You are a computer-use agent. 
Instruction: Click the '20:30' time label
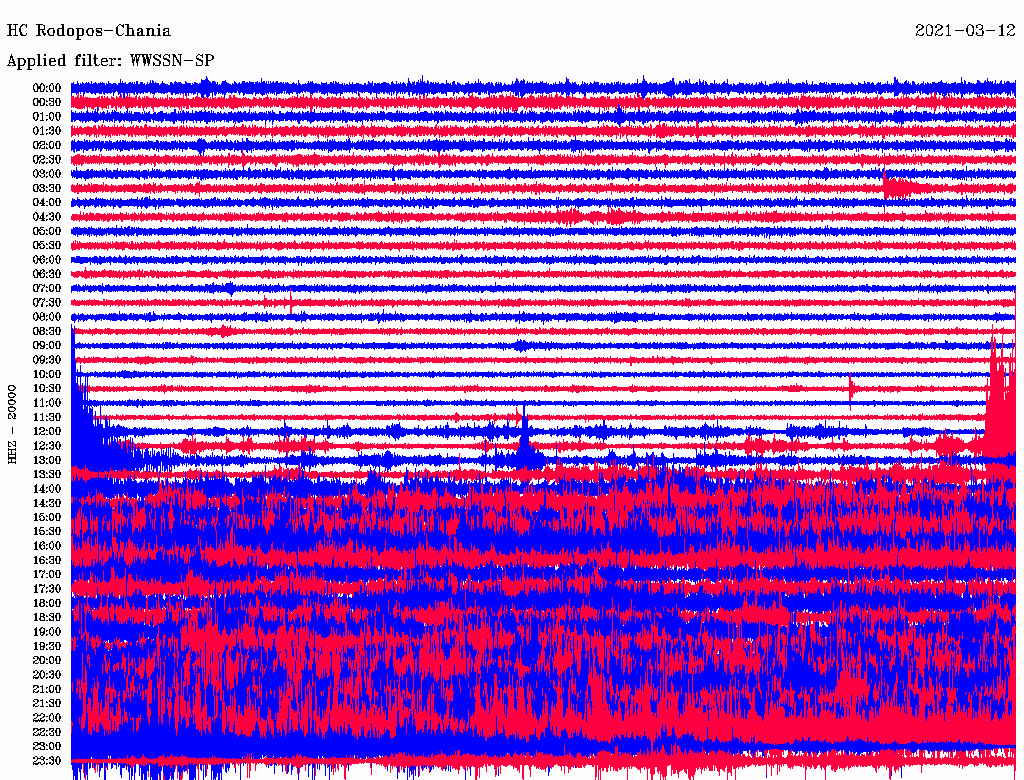pyautogui.click(x=47, y=674)
